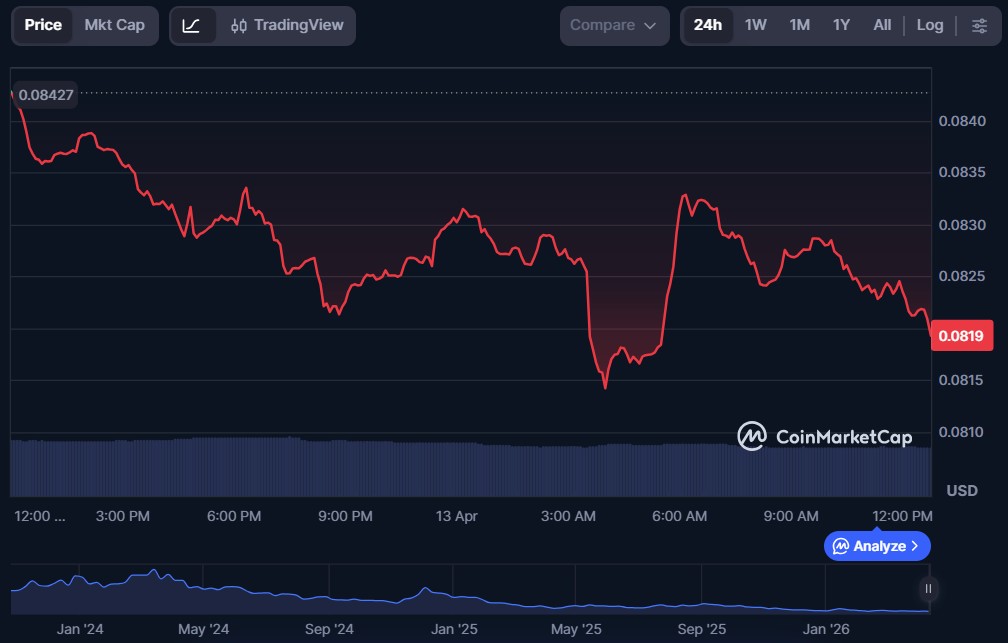This screenshot has height=643, width=1008.
Task: Click pause handle on range navigator
Action: 929,589
